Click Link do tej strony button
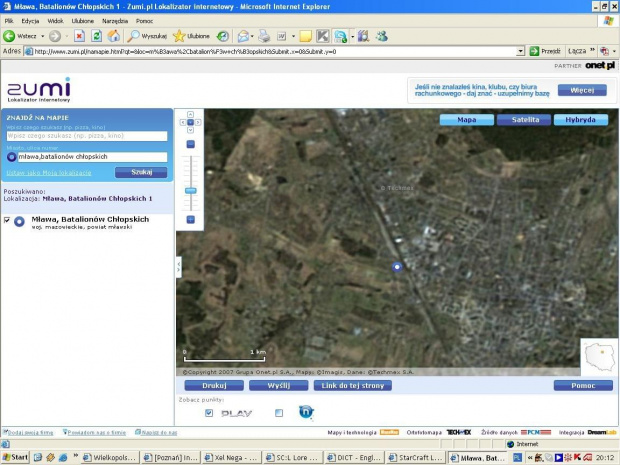Screen dimensions: 620x465 click(x=353, y=386)
